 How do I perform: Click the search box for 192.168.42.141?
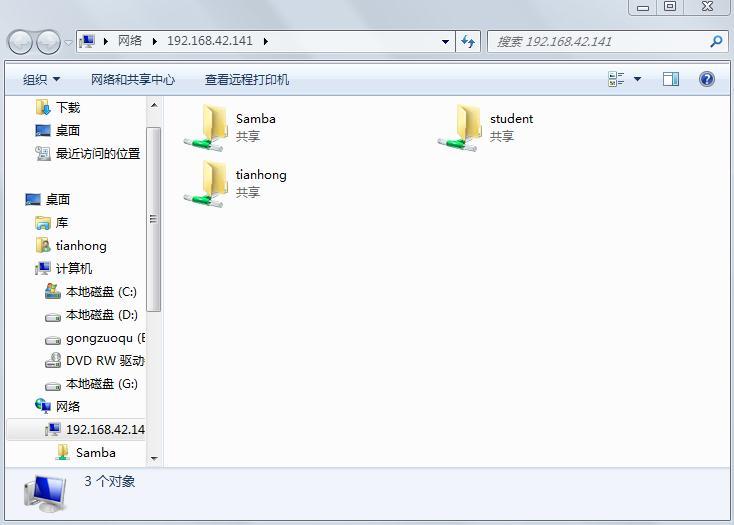608,42
